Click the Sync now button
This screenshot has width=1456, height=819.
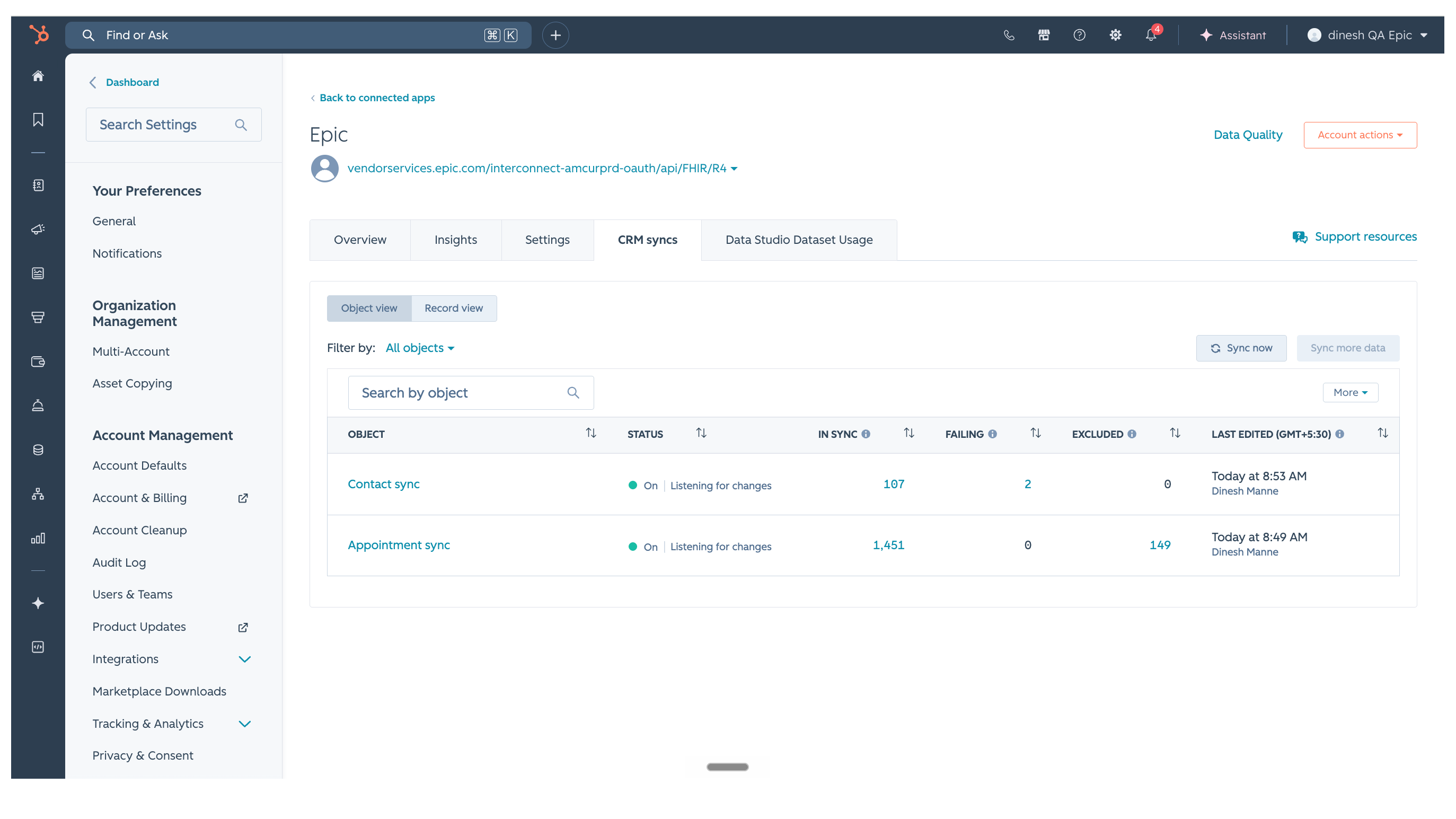pyautogui.click(x=1241, y=348)
